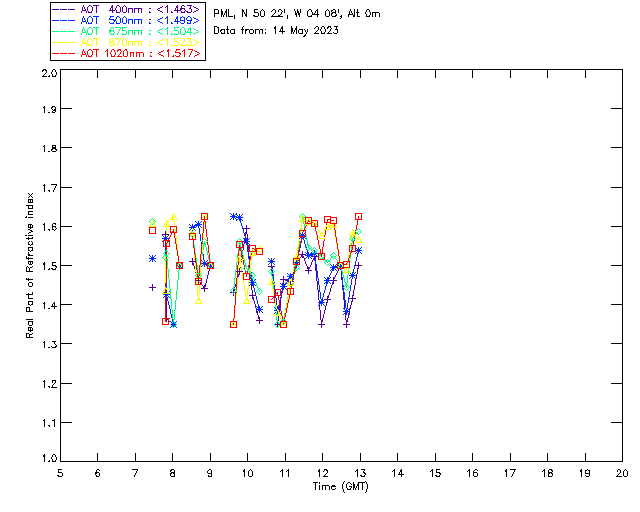The height and width of the screenshot is (512, 640).
Task: Click the 'Real Part of Refractive Index' axis label
Action: (30, 265)
